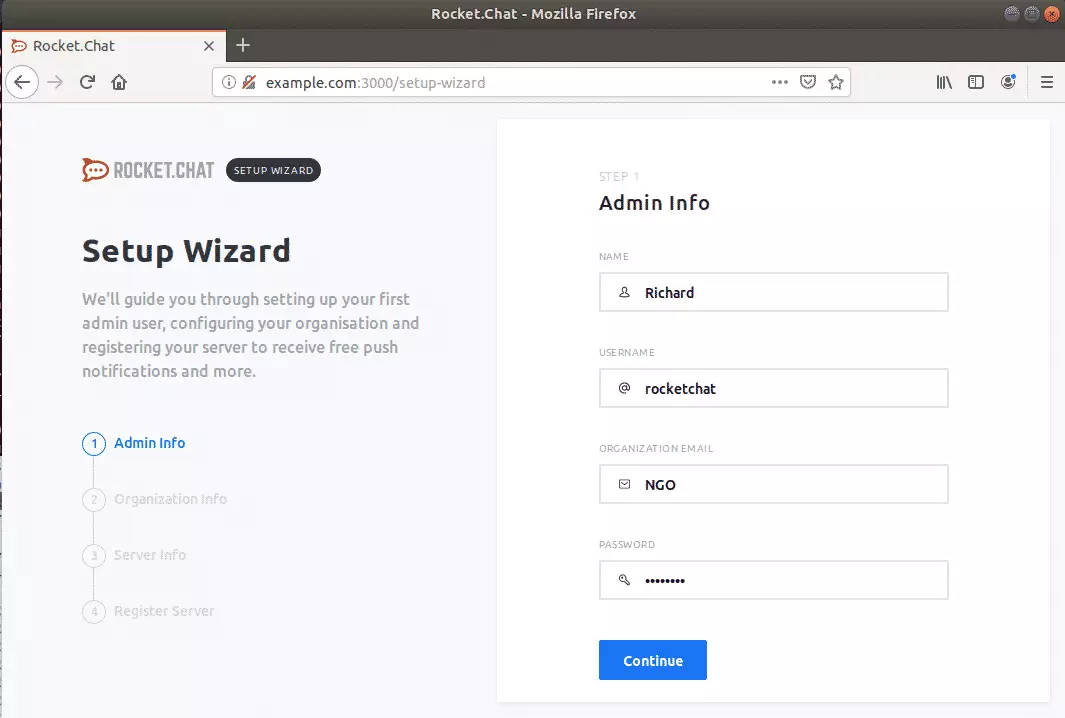Screen dimensions: 1065x718
Task: Open the Firefox account icon
Action: click(1009, 82)
